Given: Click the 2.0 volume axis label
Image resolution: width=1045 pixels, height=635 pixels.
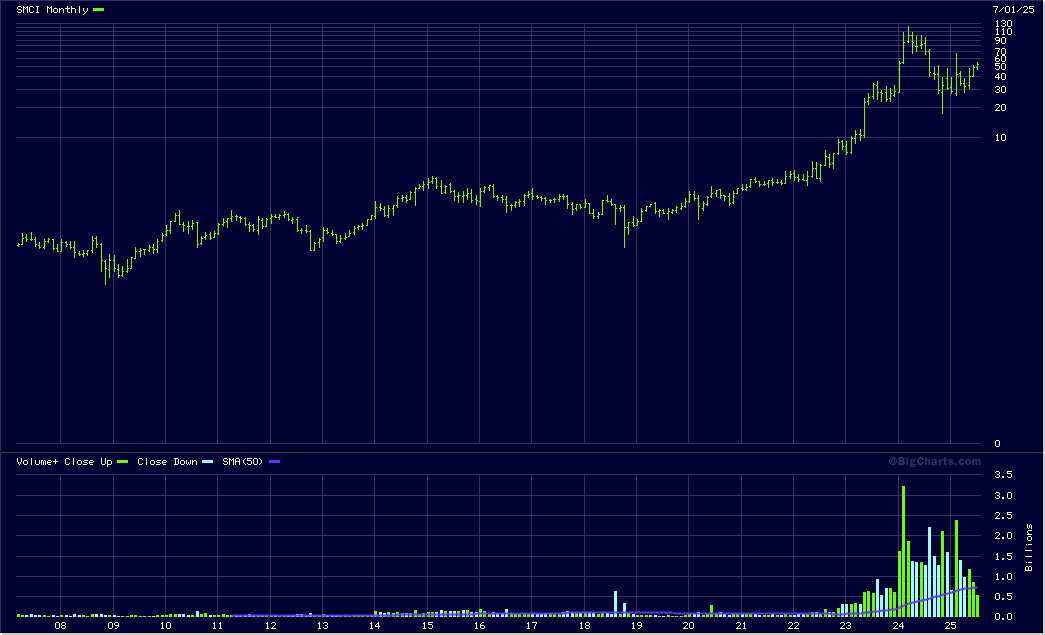Looking at the screenshot, I should (1003, 536).
